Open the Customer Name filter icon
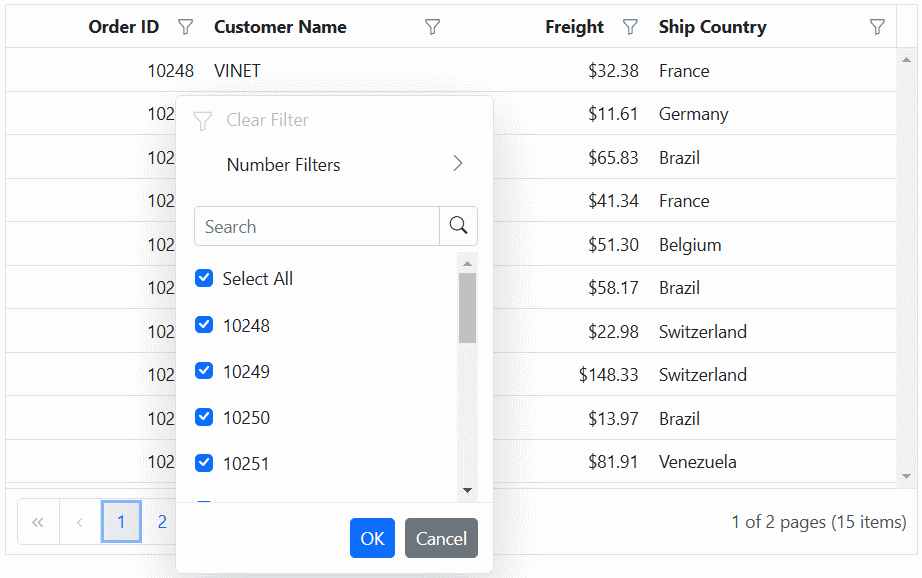The image size is (922, 578). pyautogui.click(x=432, y=27)
